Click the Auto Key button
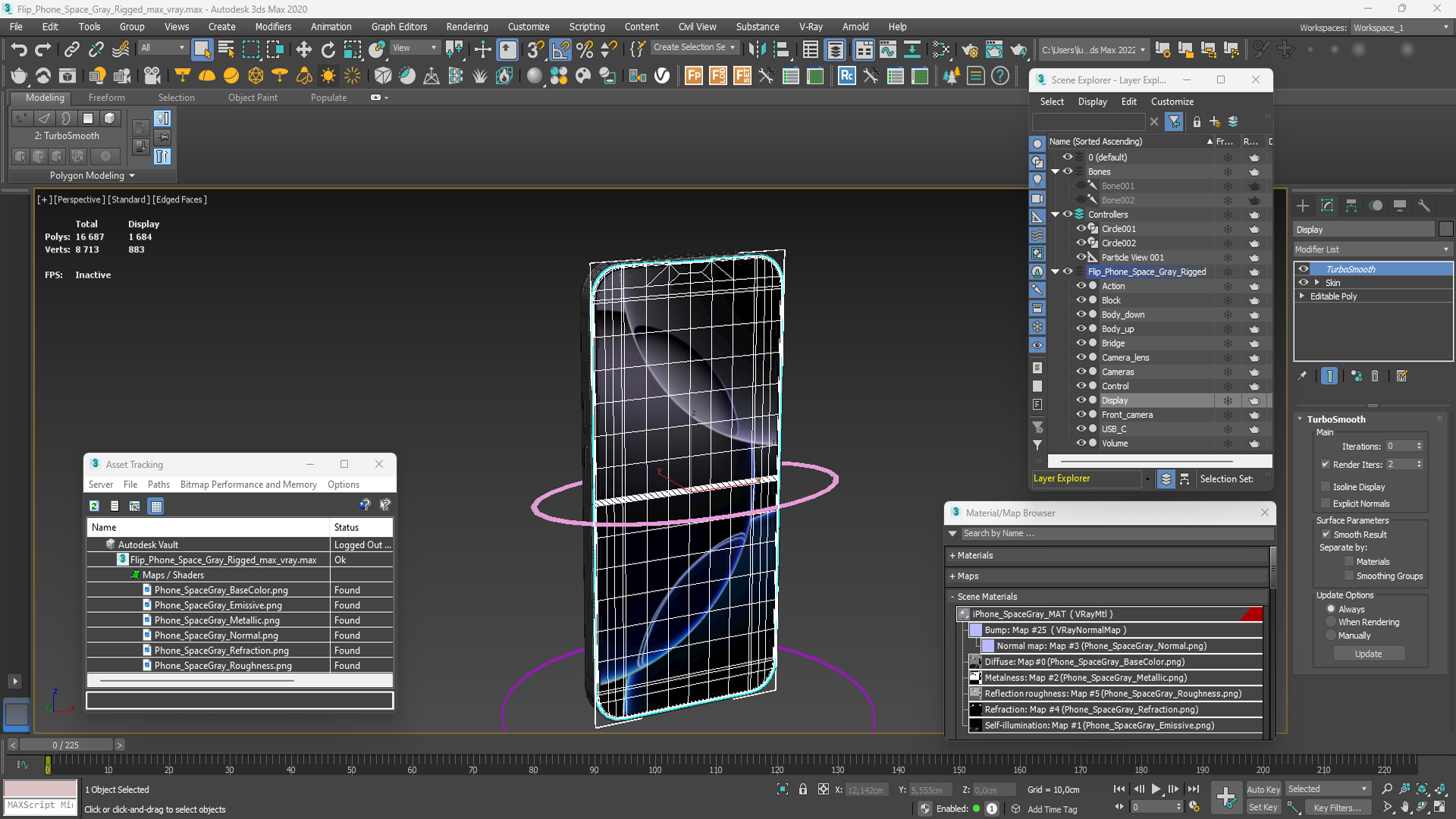Viewport: 1456px width, 819px height. (x=1263, y=789)
